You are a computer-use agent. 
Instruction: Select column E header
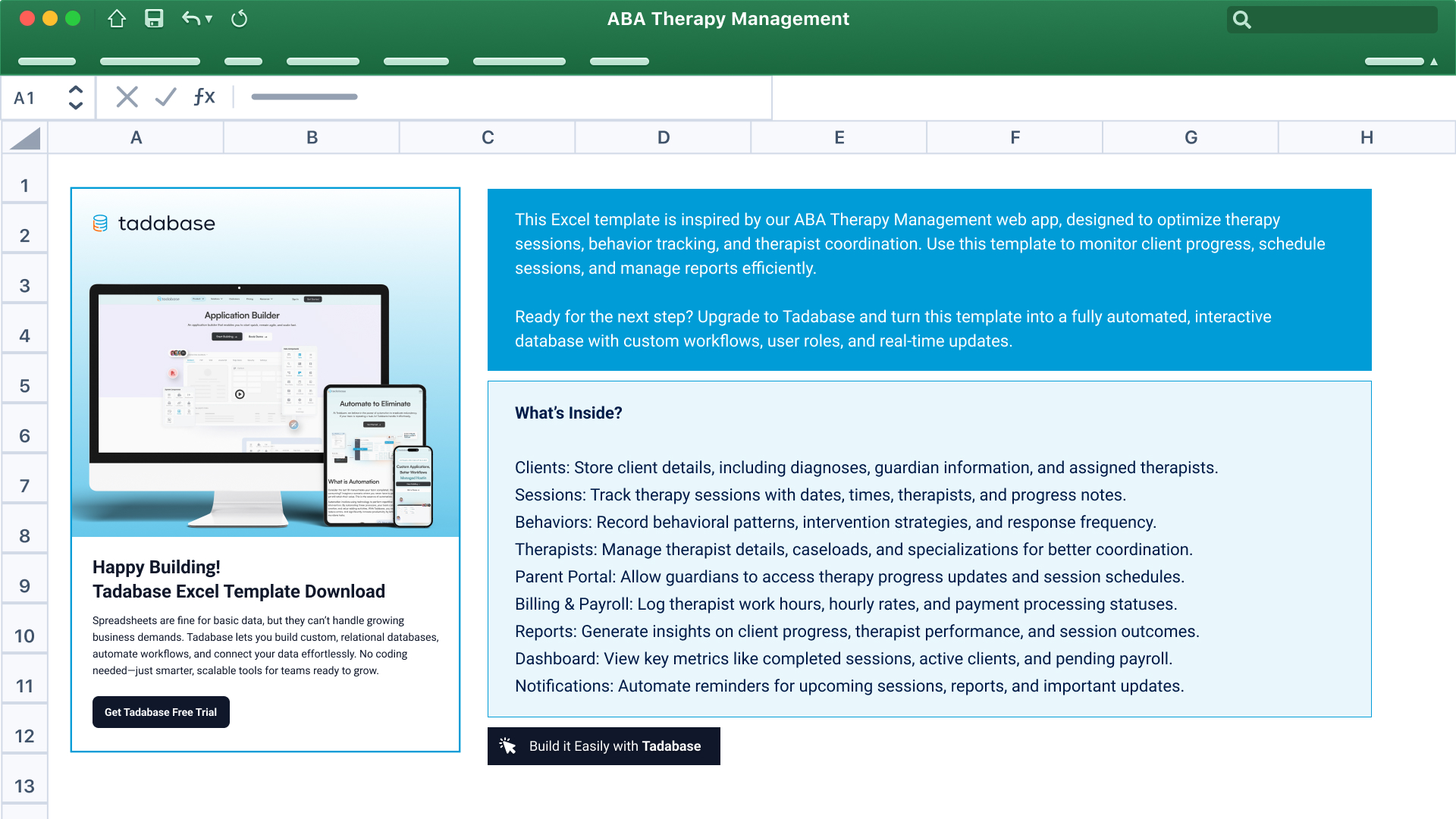coord(839,138)
